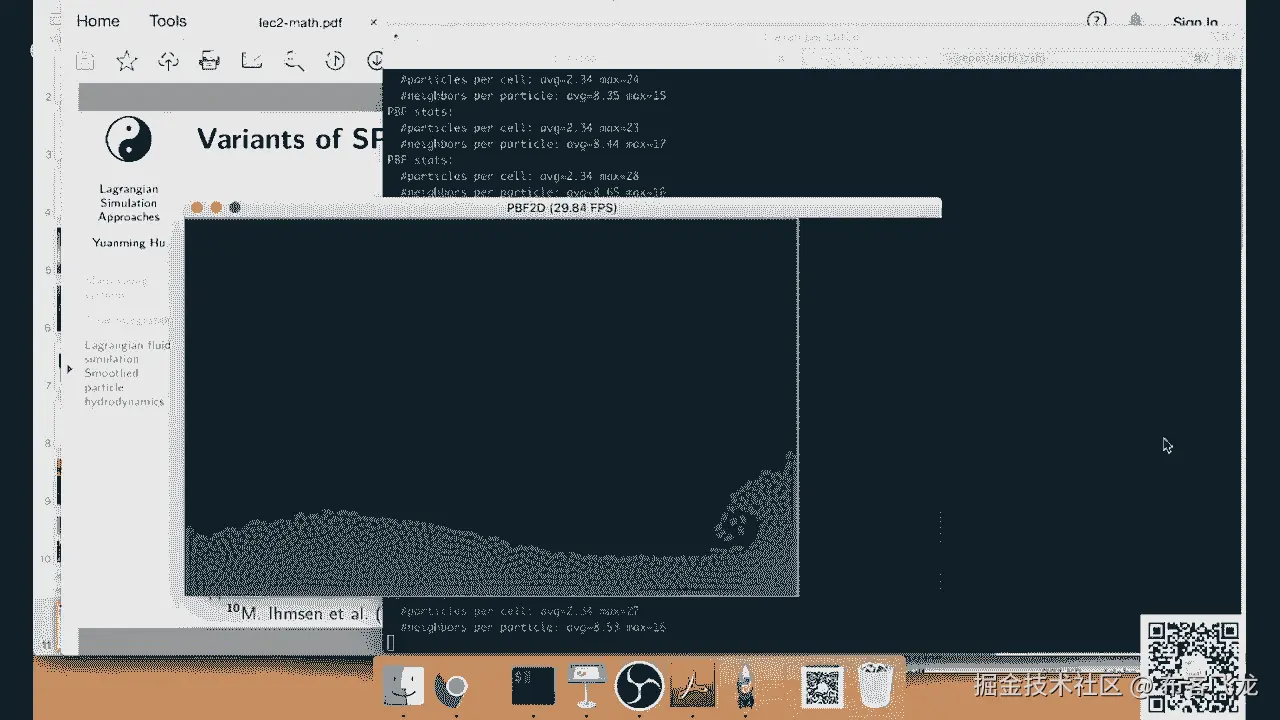
Task: Select 'Lagrangian fluid simulation' outline entry
Action: click(x=127, y=352)
